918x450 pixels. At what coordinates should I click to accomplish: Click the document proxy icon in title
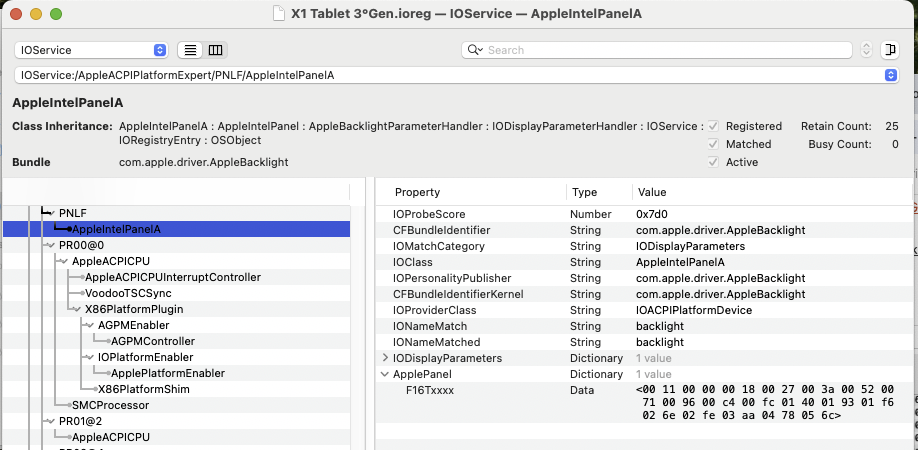click(x=280, y=13)
